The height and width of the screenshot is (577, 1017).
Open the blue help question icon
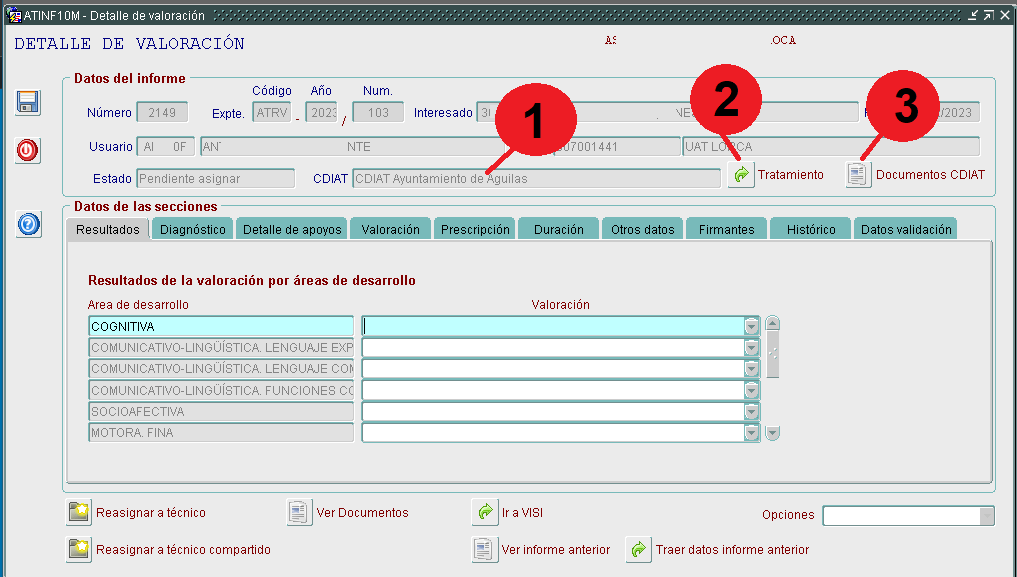point(28,224)
